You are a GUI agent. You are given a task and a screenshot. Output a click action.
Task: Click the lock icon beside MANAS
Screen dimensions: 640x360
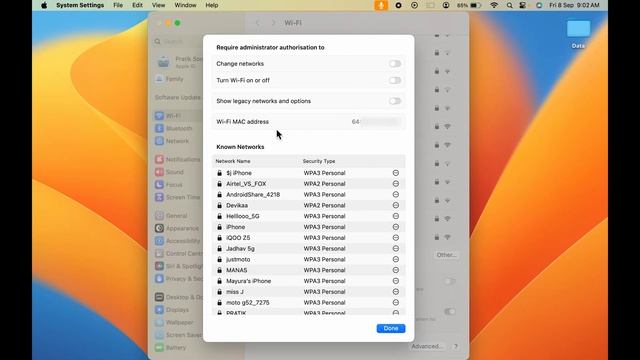click(220, 270)
